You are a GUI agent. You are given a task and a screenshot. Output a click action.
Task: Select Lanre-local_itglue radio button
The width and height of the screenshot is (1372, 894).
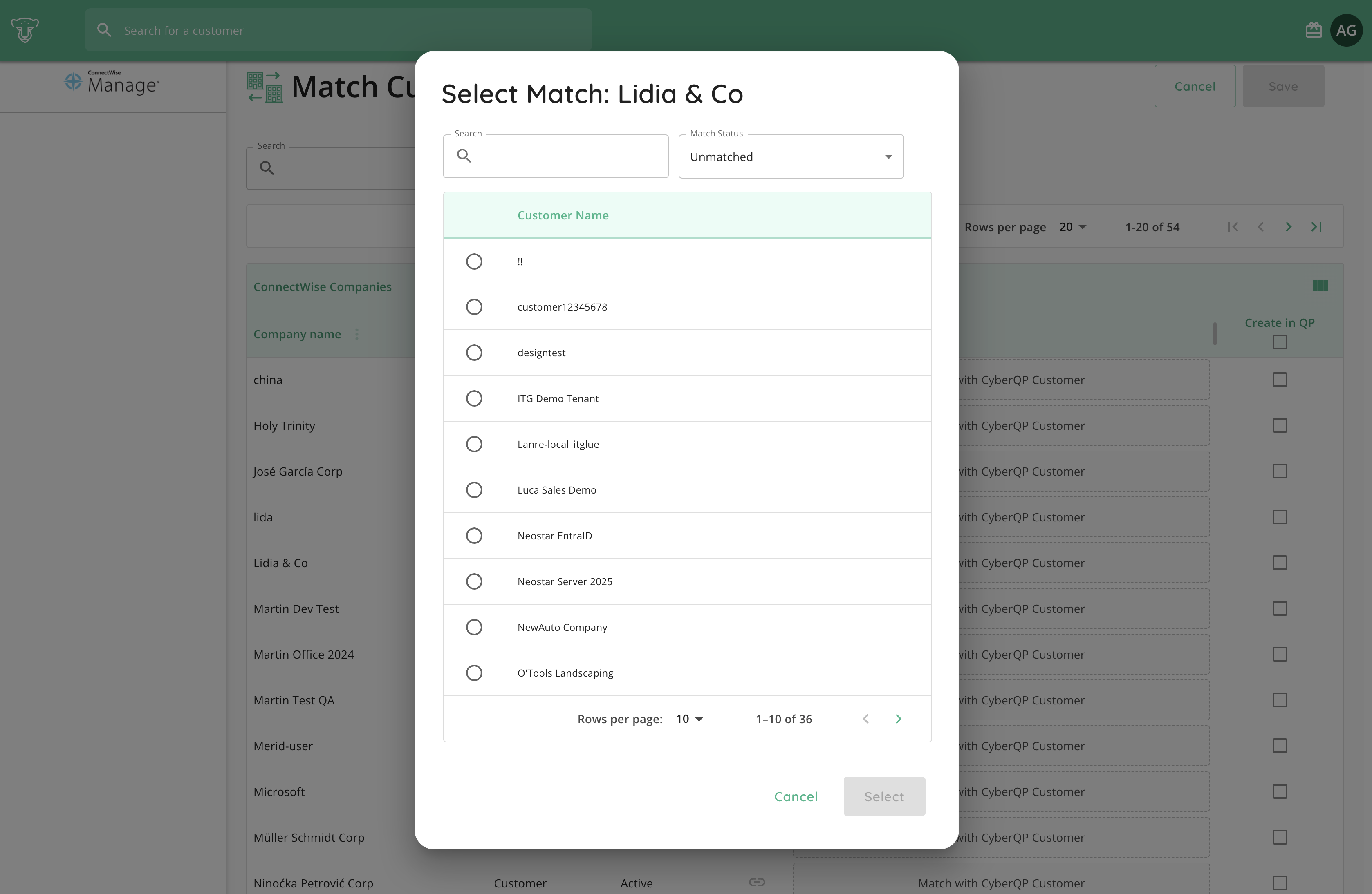coord(474,444)
